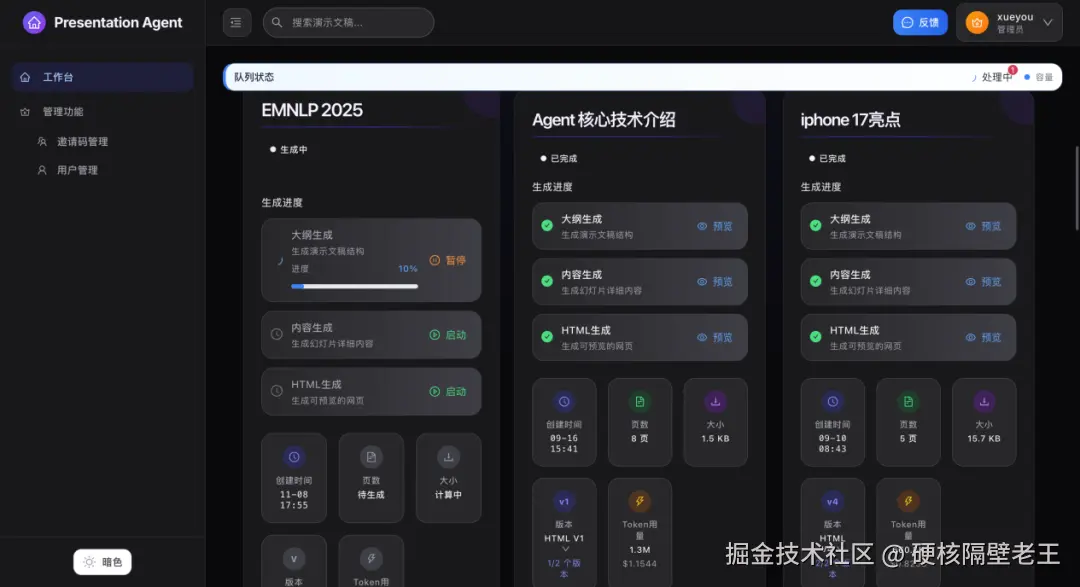Click the Presentation Agent home logo
The width and height of the screenshot is (1080, 587).
tap(34, 23)
